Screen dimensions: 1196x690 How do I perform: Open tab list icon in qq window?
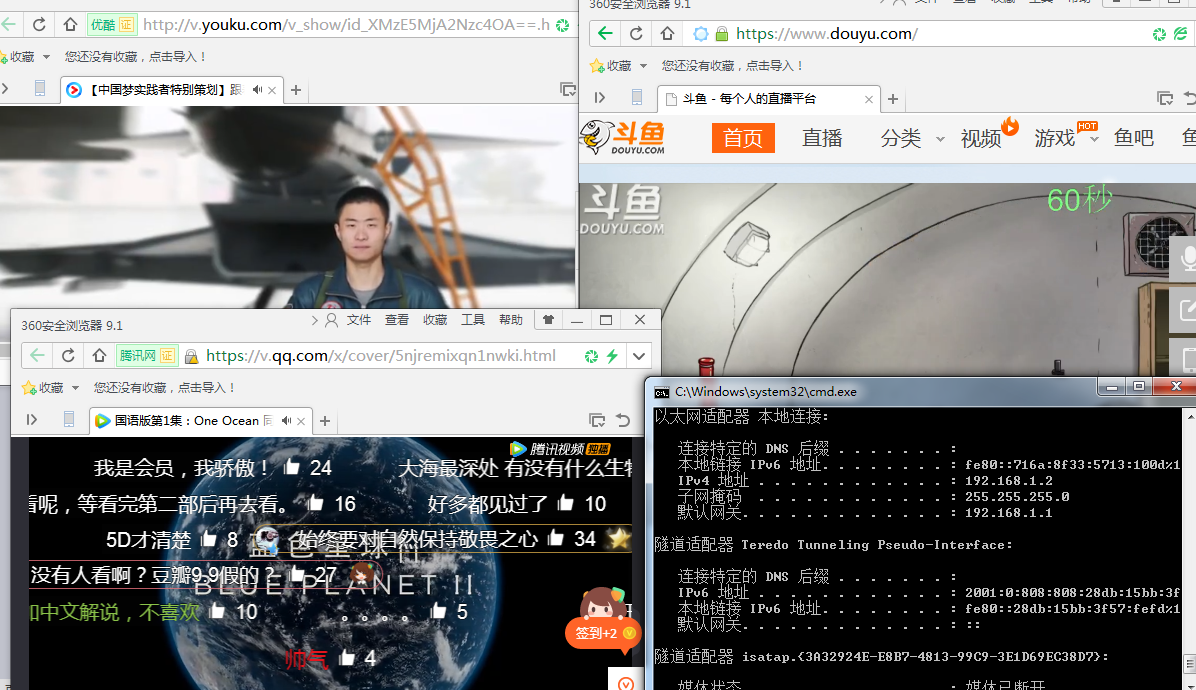[x=597, y=420]
